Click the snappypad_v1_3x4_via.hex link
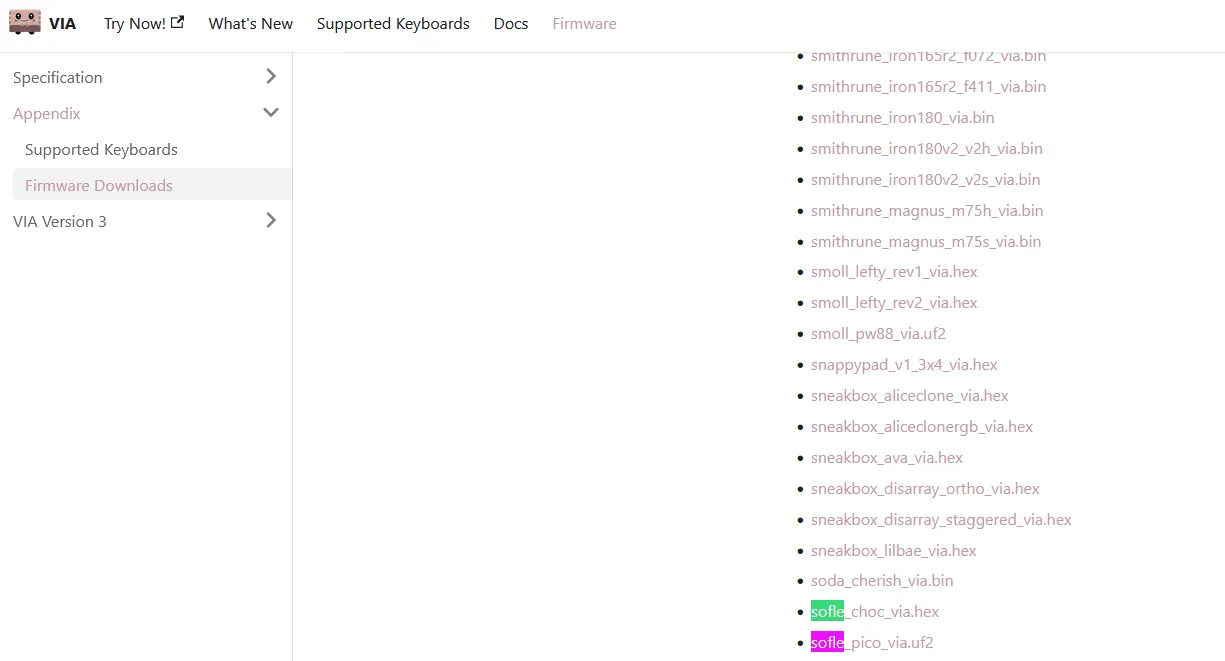Viewport: 1225px width, 661px height. click(x=904, y=365)
